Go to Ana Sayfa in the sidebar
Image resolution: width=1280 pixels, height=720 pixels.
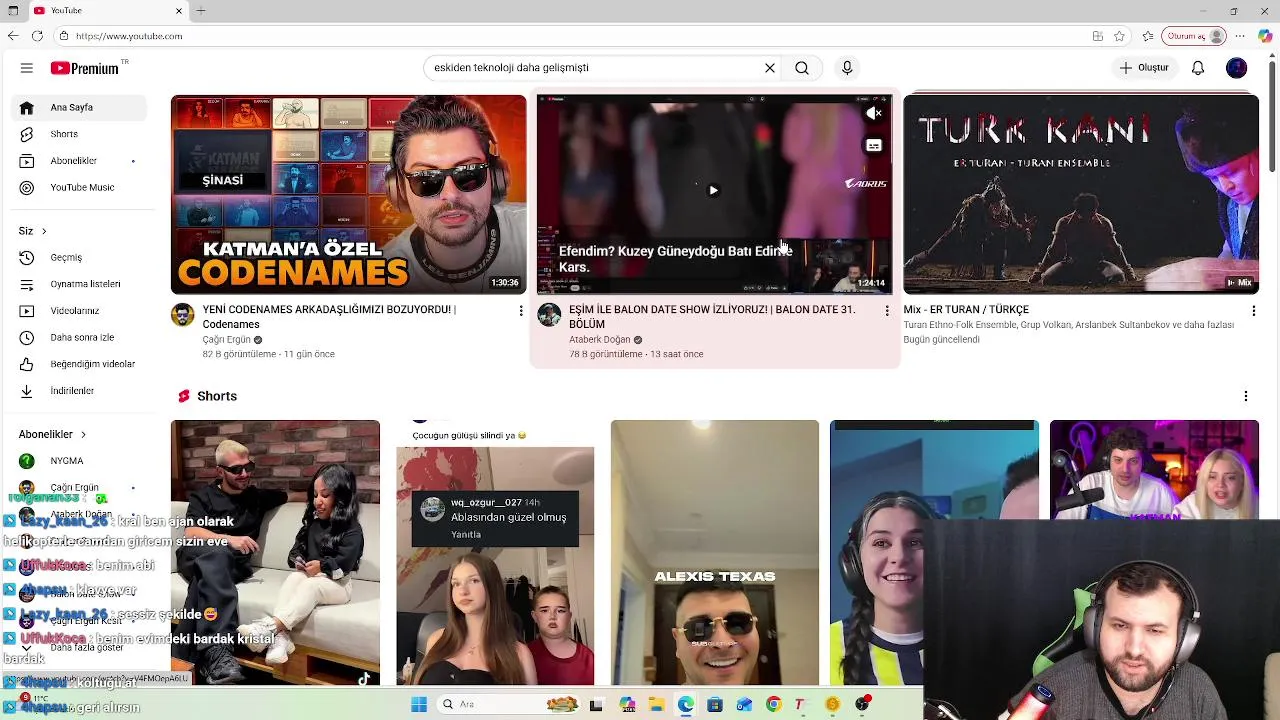click(79, 107)
